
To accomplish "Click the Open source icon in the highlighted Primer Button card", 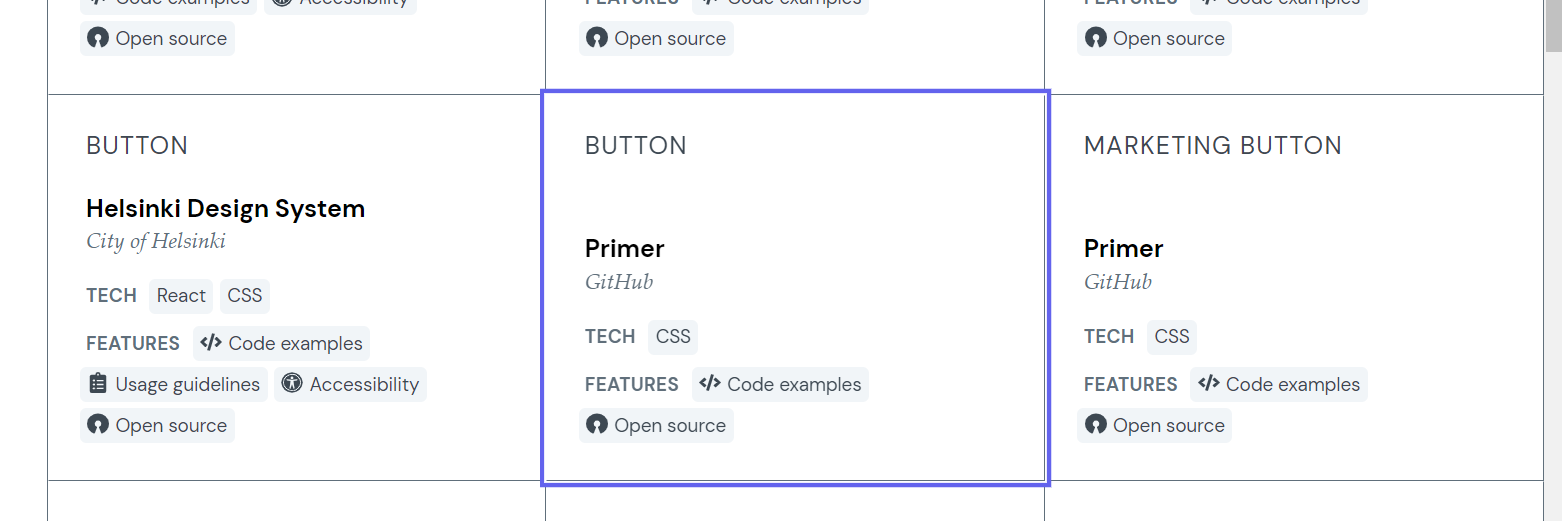I will (597, 425).
